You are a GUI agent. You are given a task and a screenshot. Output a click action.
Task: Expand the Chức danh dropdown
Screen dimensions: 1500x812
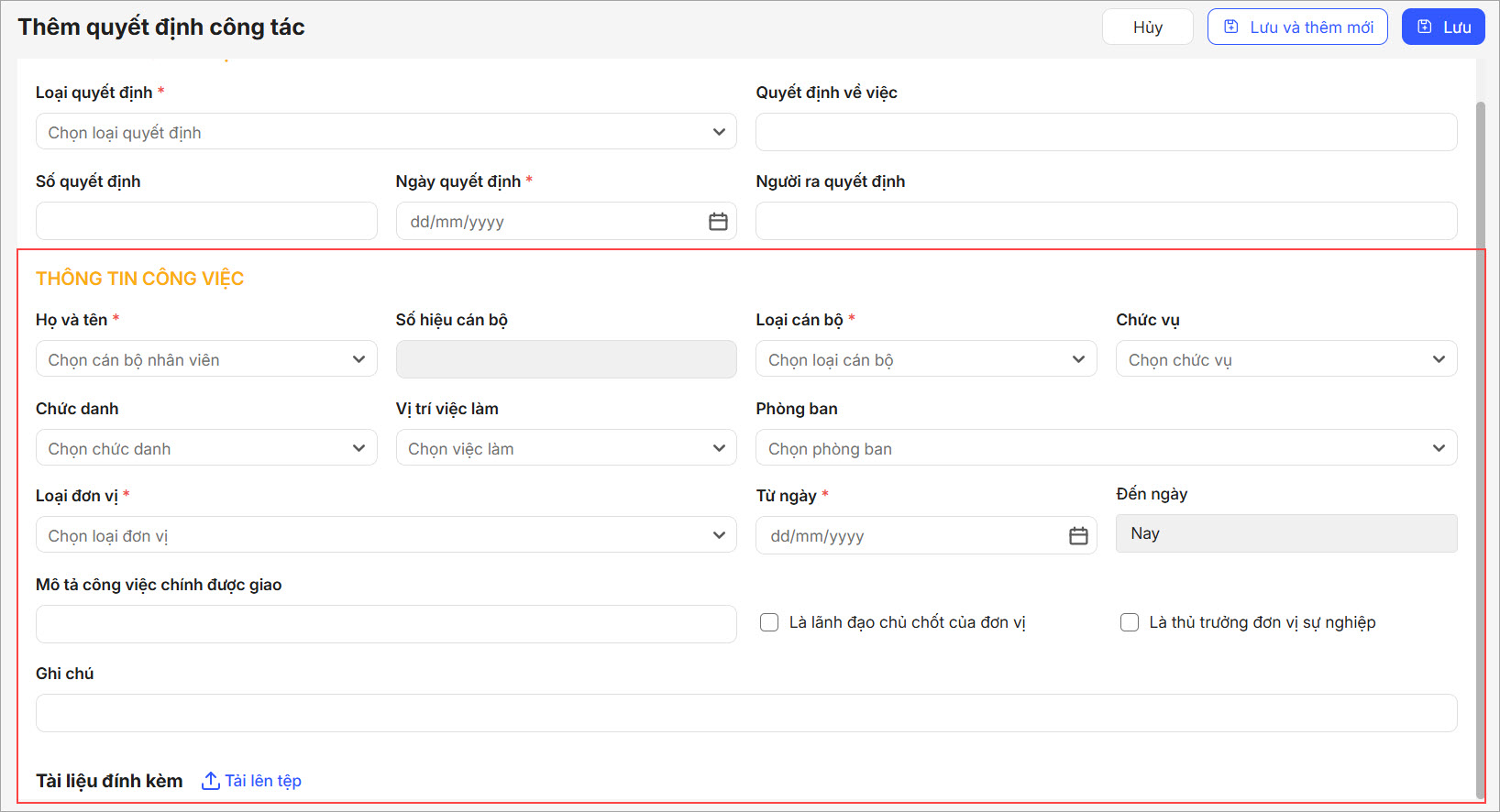(206, 448)
